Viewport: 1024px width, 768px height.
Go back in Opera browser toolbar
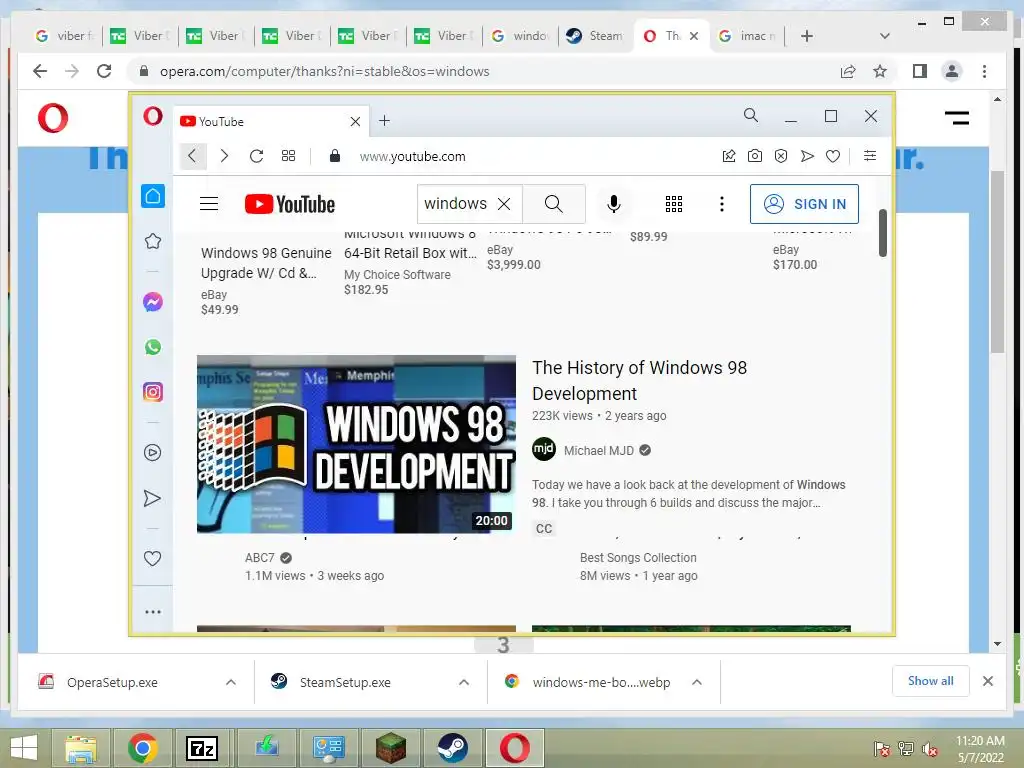point(192,156)
